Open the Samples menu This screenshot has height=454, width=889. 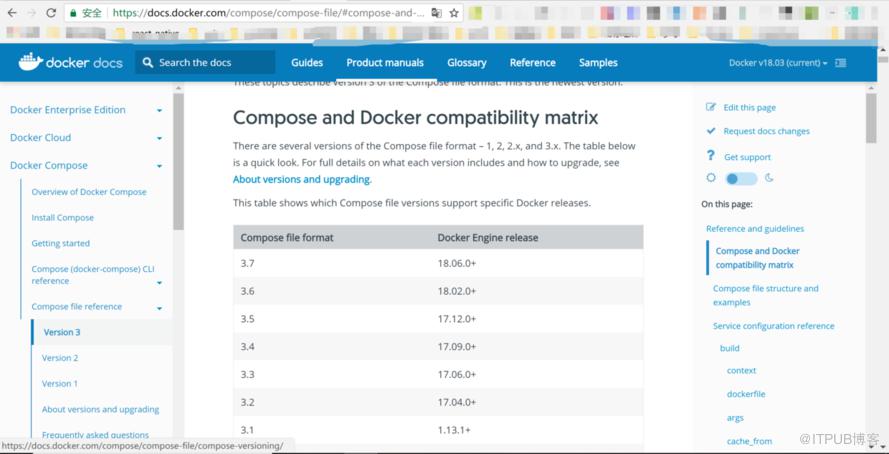598,63
